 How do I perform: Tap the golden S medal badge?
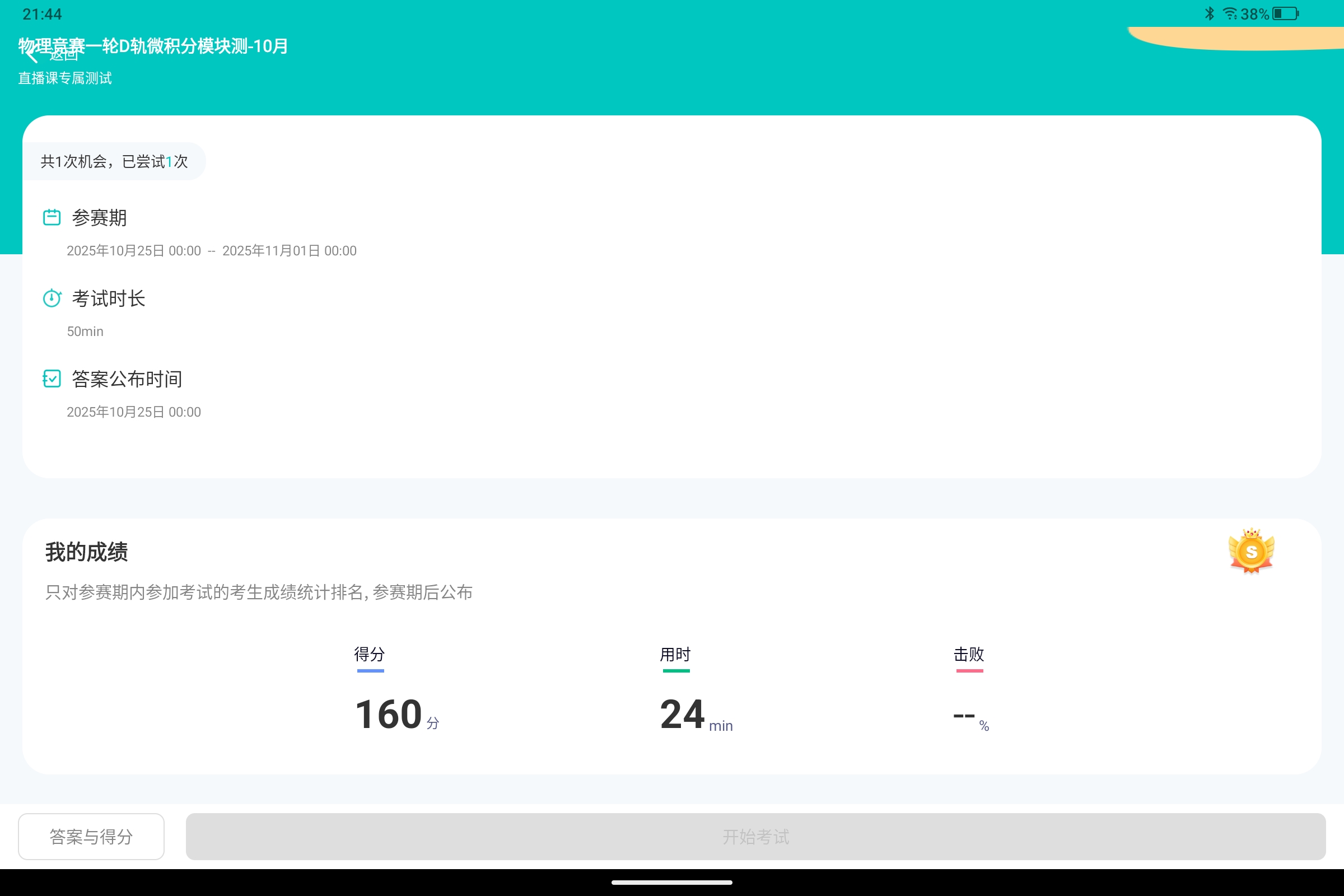[1251, 552]
